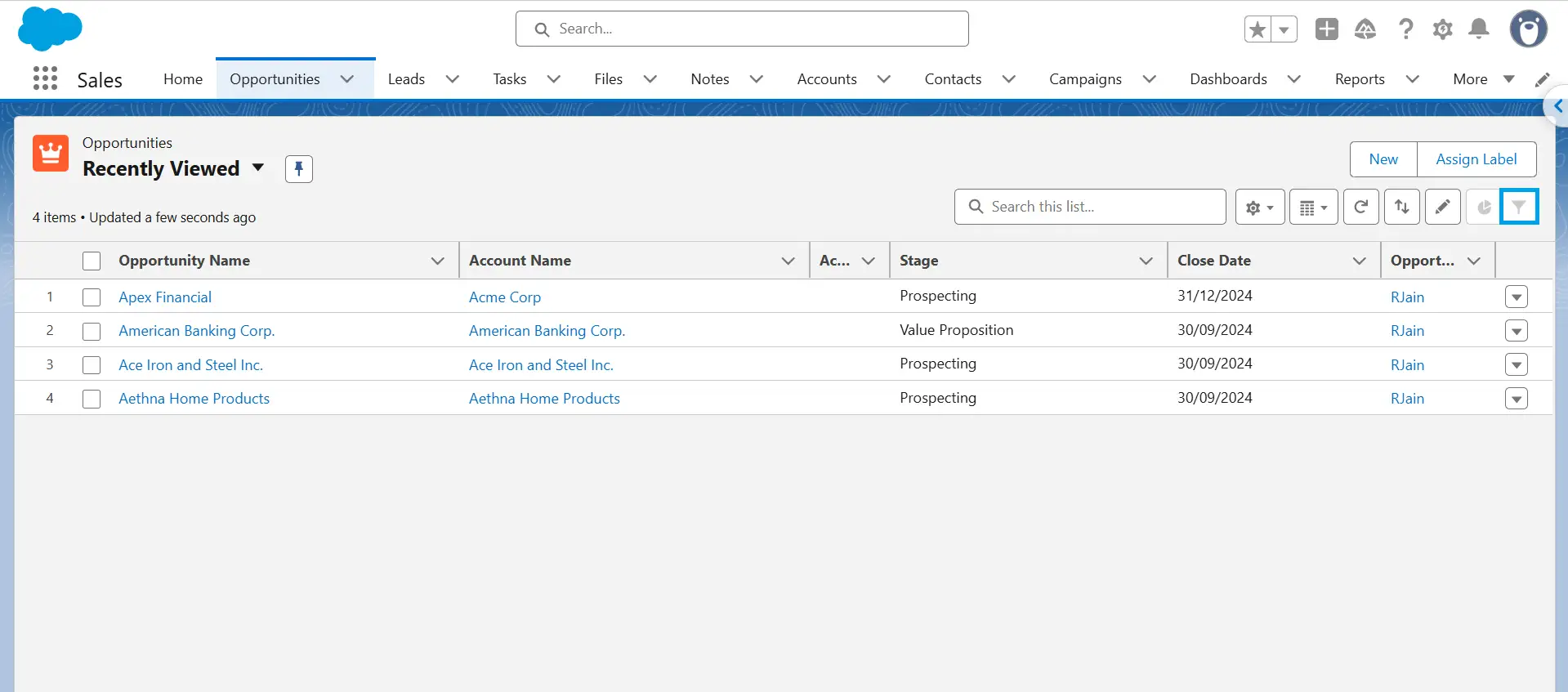The width and height of the screenshot is (1568, 692).
Task: Open Trailhead guidance icon
Action: coord(1365,29)
